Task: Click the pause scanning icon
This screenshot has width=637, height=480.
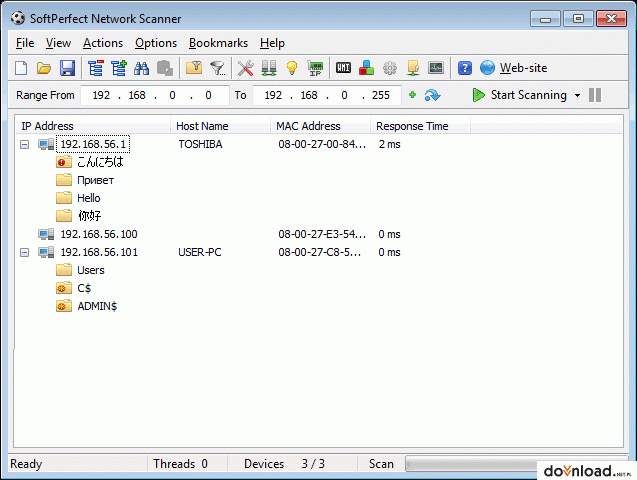Action: click(x=595, y=95)
